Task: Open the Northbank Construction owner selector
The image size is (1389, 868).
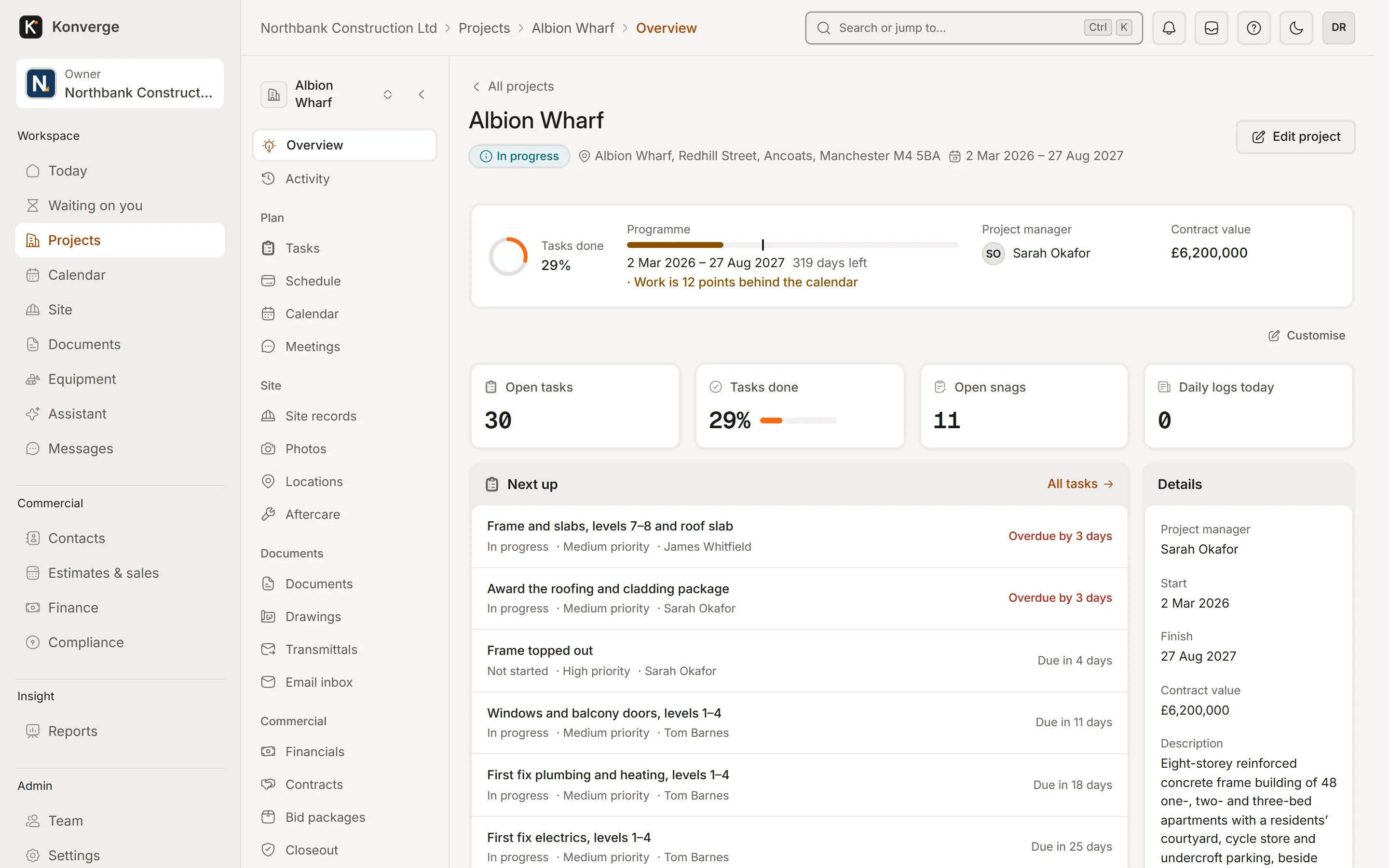Action: 120,83
